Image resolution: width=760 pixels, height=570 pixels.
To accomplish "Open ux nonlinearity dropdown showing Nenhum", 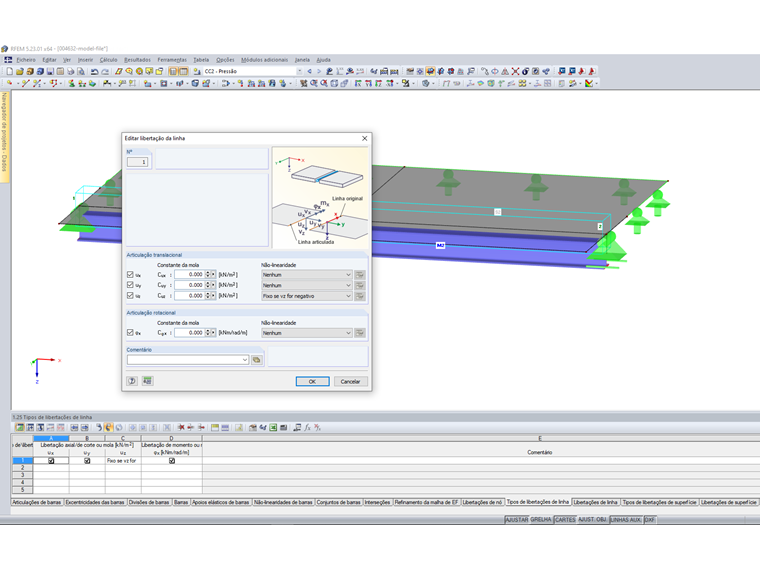I will [306, 275].
